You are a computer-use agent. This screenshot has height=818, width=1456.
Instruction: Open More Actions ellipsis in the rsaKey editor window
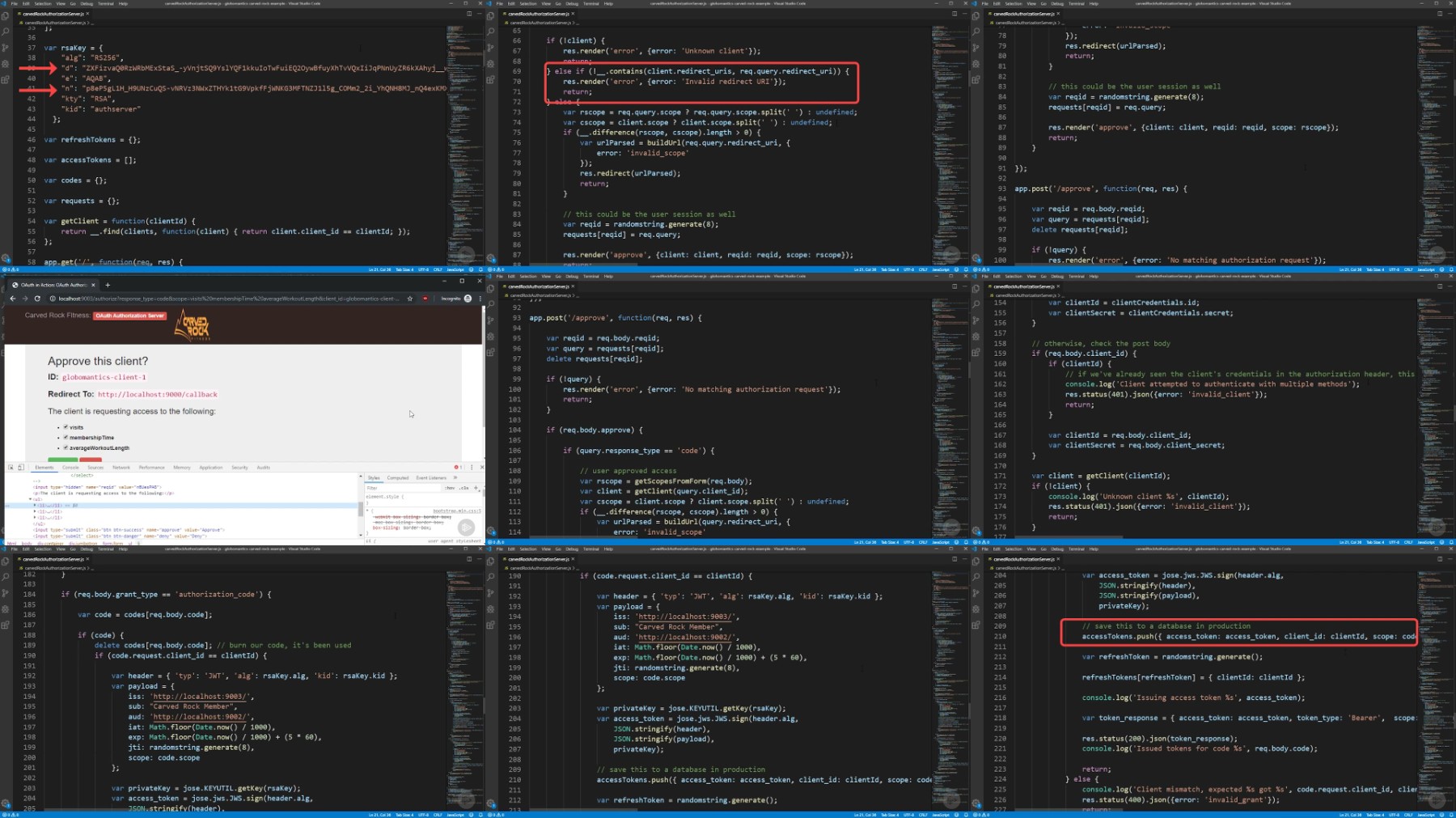pyautogui.click(x=478, y=14)
